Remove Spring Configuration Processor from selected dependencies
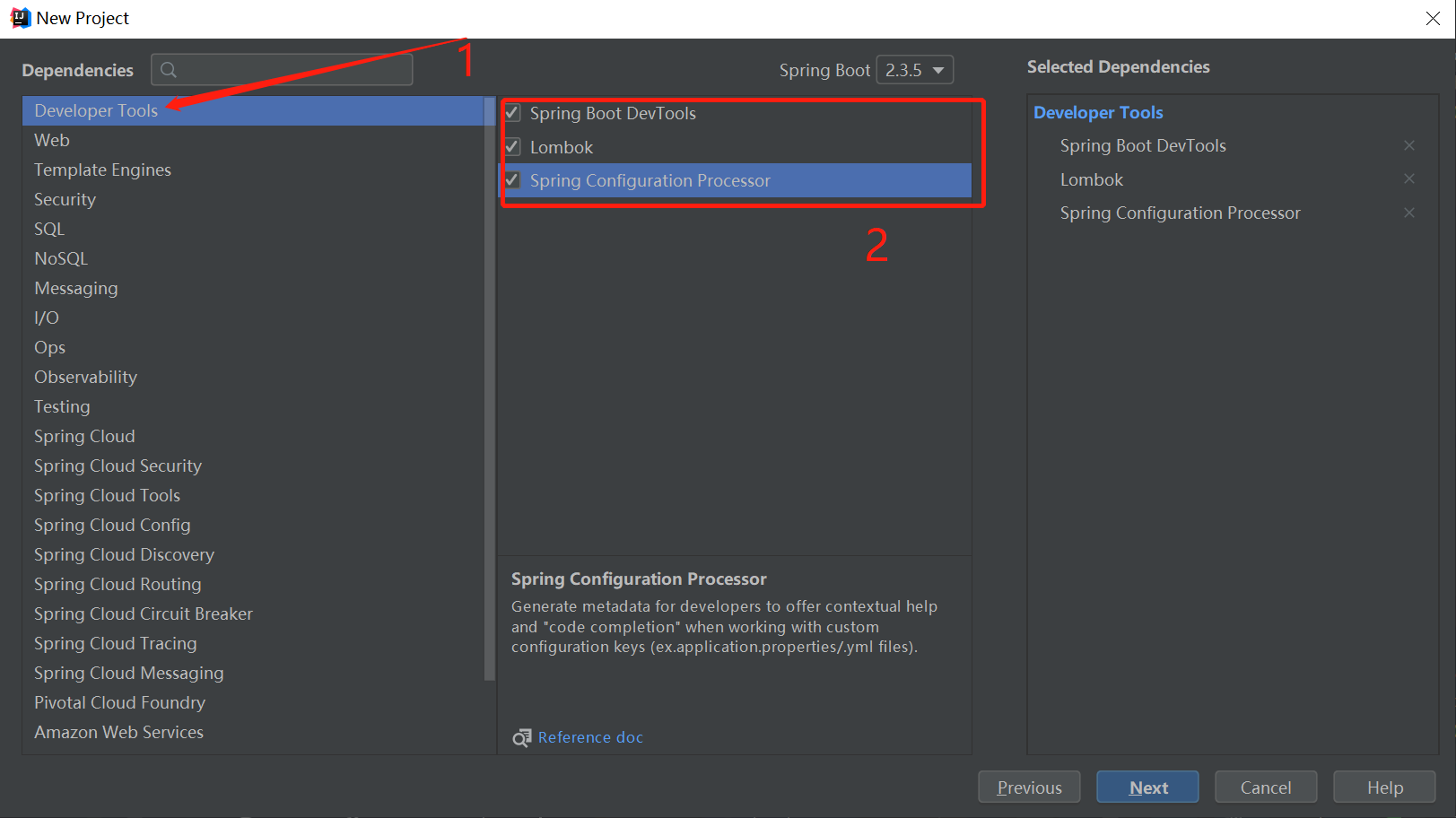This screenshot has height=818, width=1456. click(1409, 213)
